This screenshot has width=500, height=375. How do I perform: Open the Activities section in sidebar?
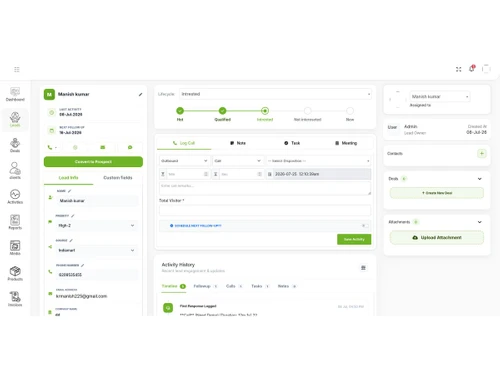coord(15,197)
